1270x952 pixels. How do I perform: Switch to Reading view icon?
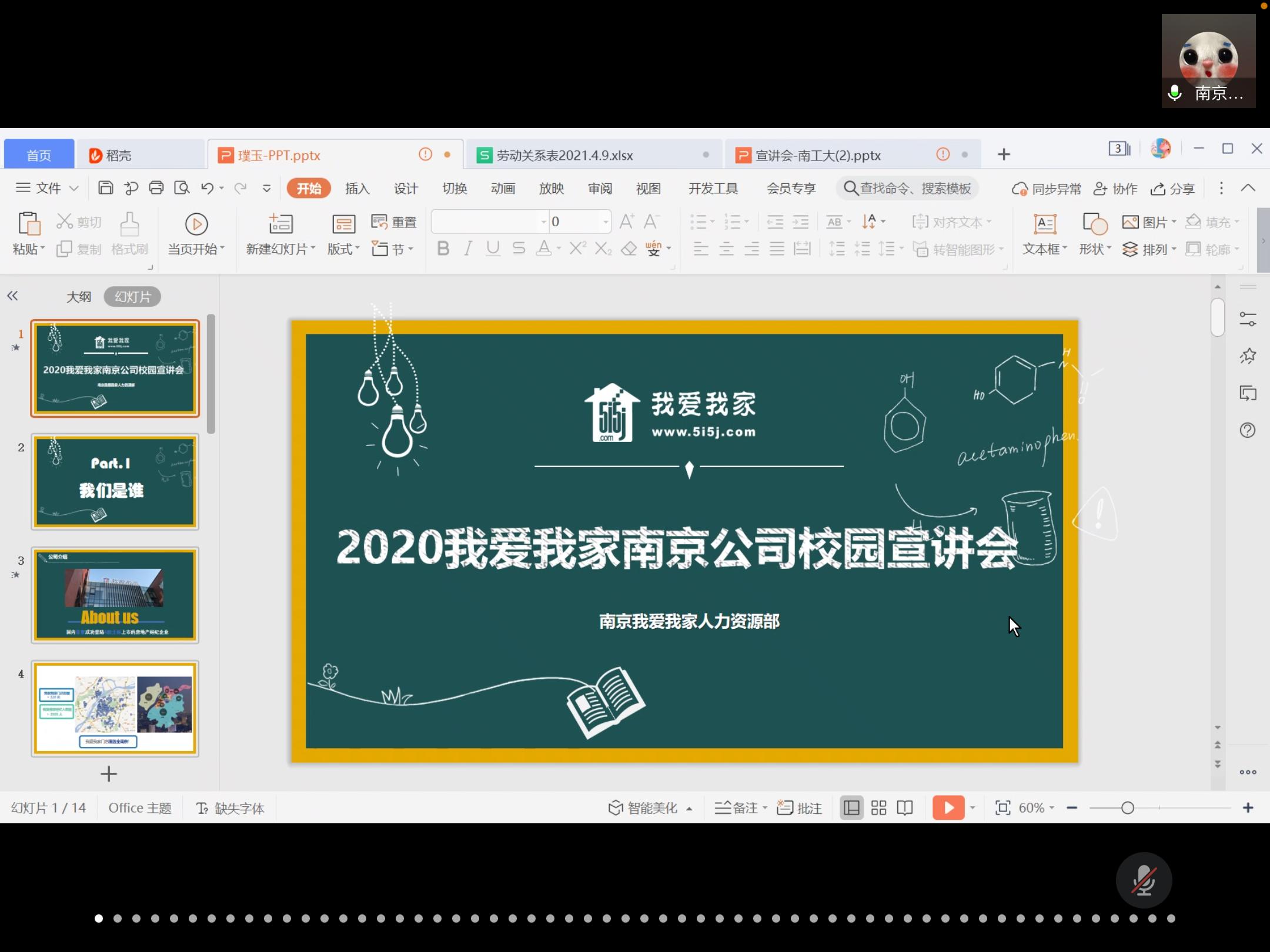pyautogui.click(x=905, y=808)
